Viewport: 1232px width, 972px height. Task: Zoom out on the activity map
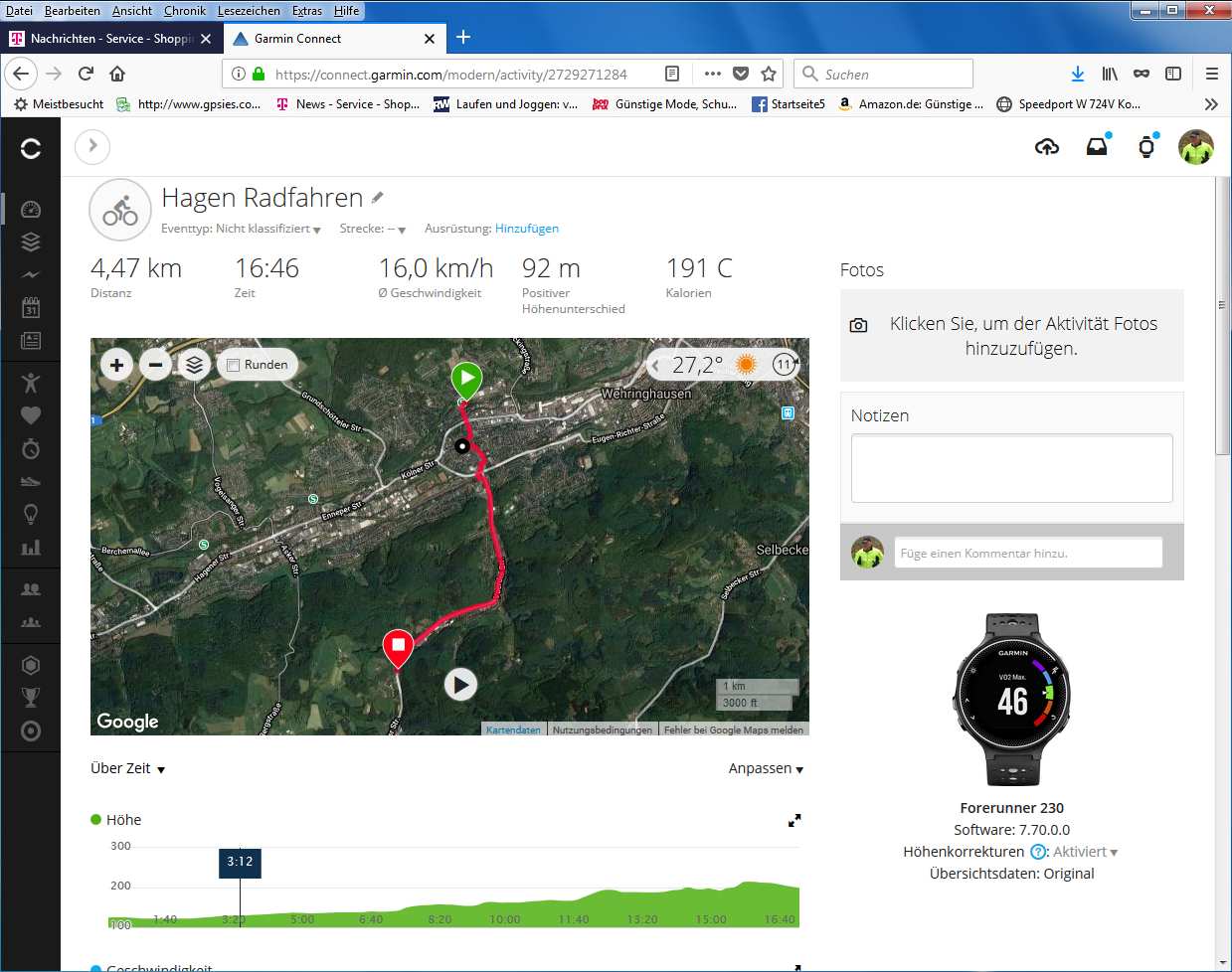tap(155, 365)
